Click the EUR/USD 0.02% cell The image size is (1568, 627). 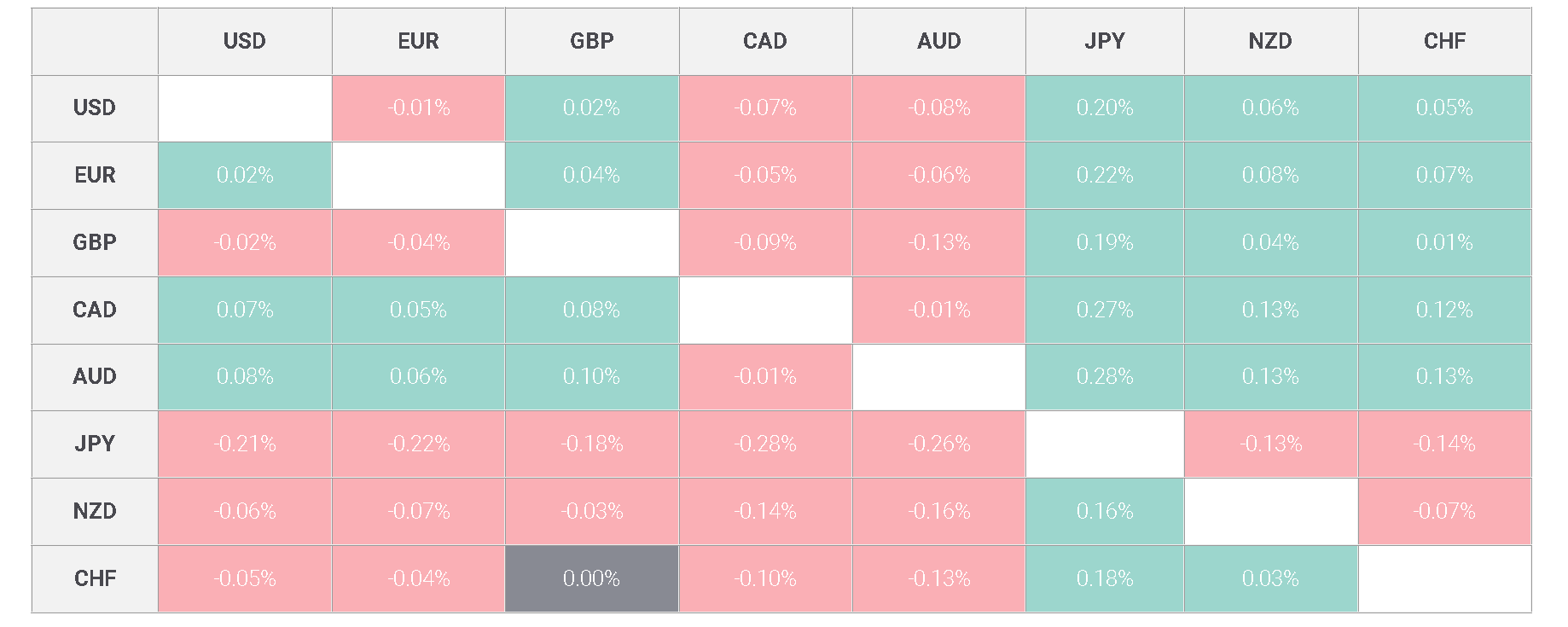tap(245, 175)
